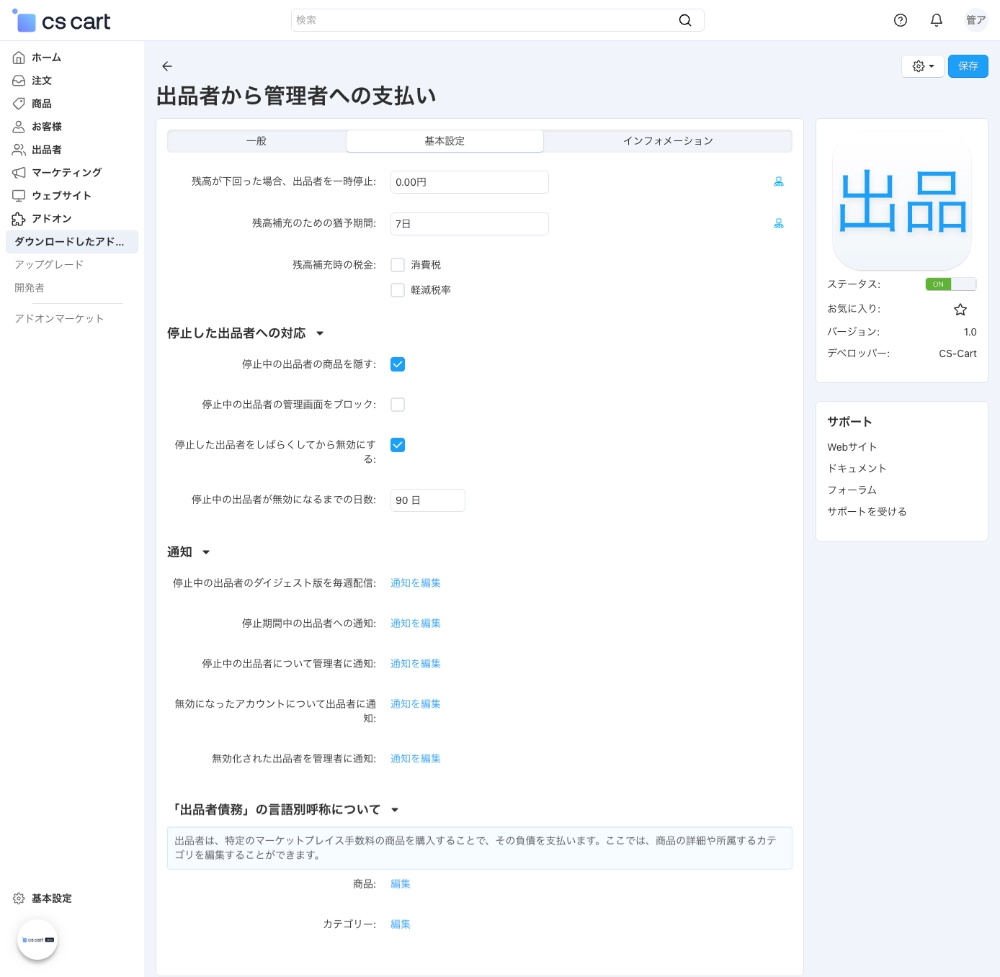Click vendor override icon beside 7日 field
1000x977 pixels.
778,224
